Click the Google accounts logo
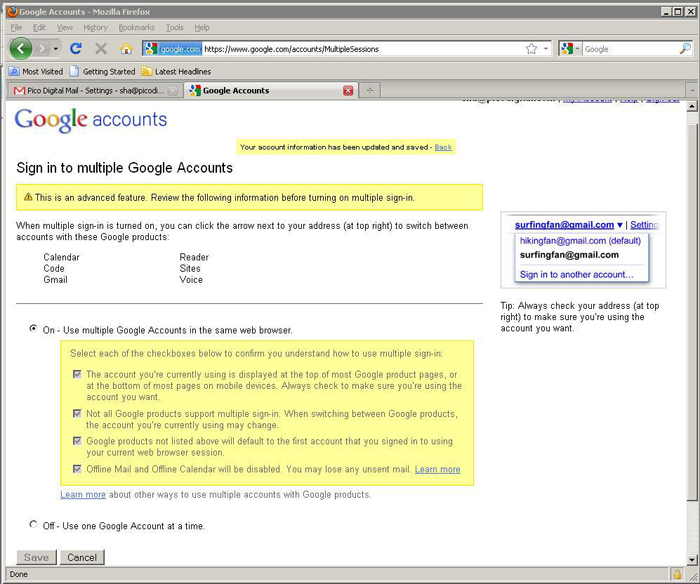 click(91, 120)
